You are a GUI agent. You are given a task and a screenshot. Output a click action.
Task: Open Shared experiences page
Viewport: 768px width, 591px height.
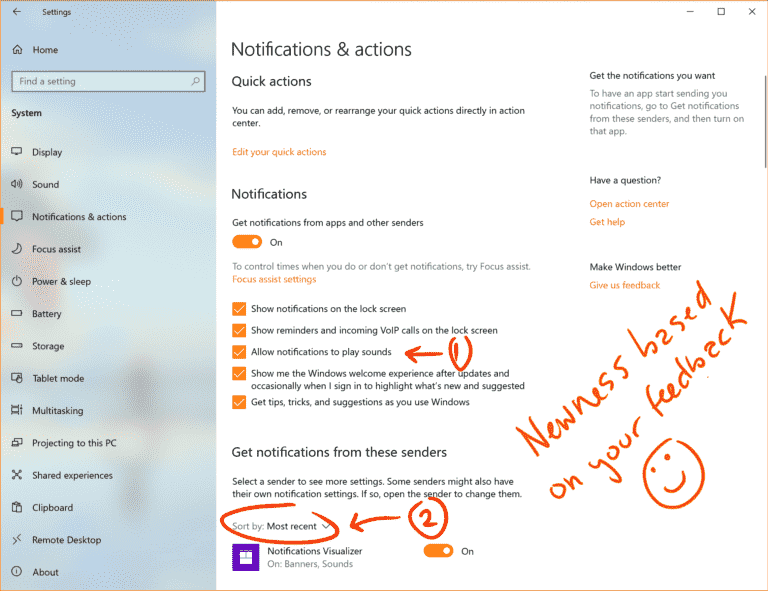pyautogui.click(x=72, y=475)
